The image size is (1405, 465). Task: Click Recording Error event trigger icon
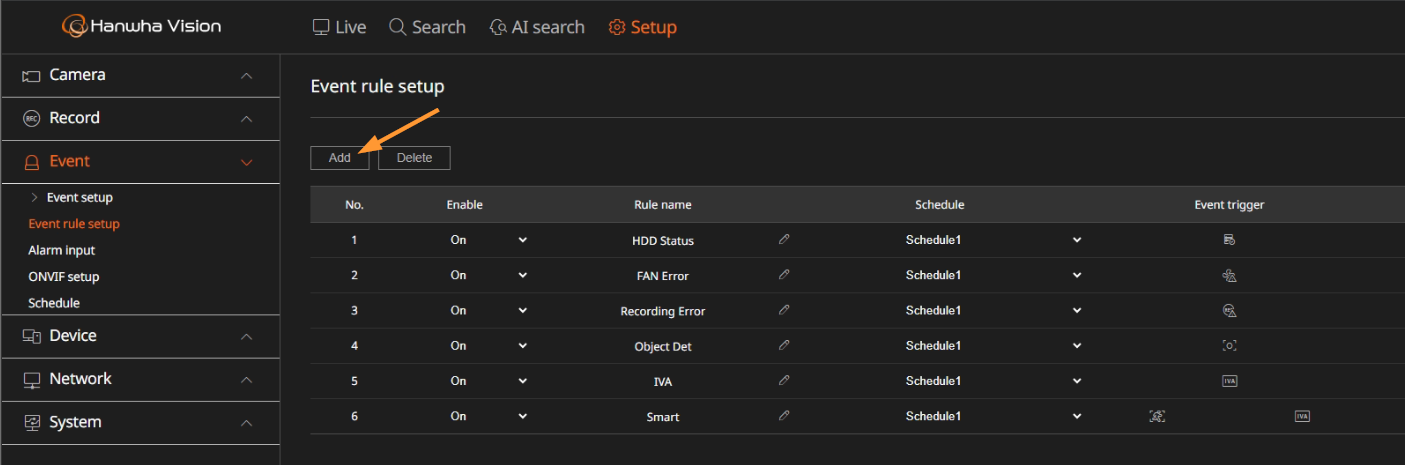click(x=1230, y=310)
